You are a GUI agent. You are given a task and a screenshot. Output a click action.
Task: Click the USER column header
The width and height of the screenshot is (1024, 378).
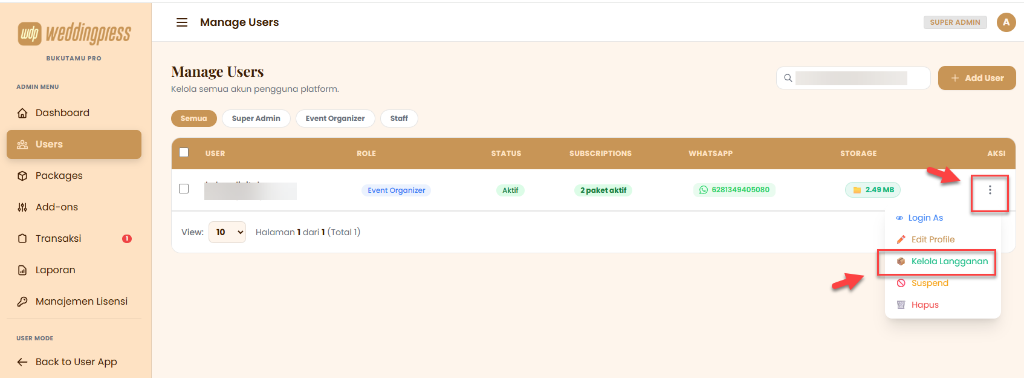click(216, 153)
